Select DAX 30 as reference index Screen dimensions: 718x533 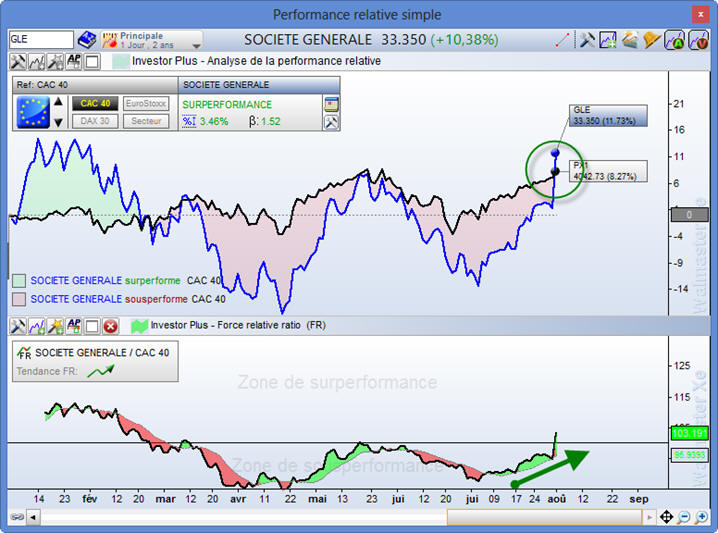[95, 121]
